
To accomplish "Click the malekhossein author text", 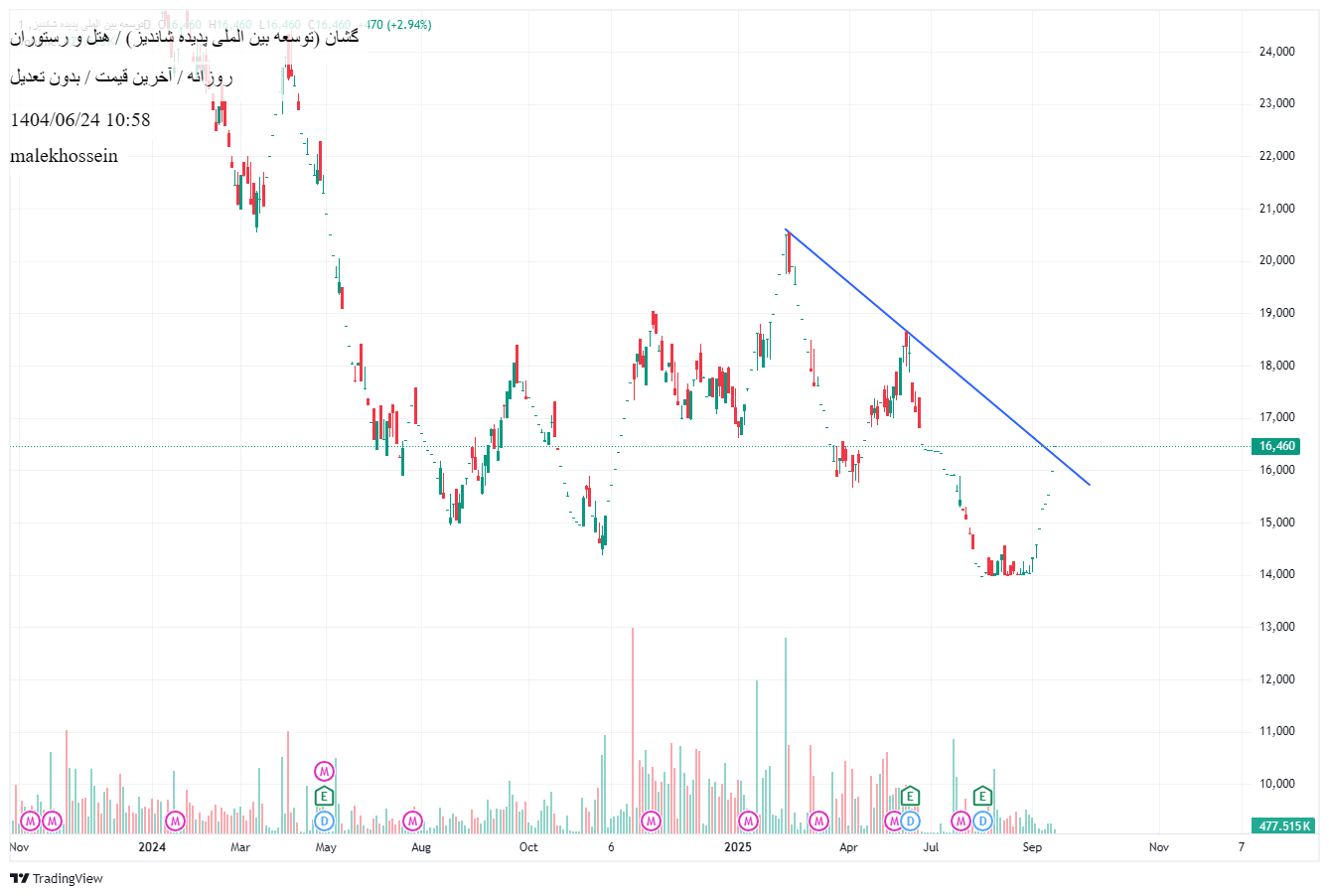I will tap(65, 156).
